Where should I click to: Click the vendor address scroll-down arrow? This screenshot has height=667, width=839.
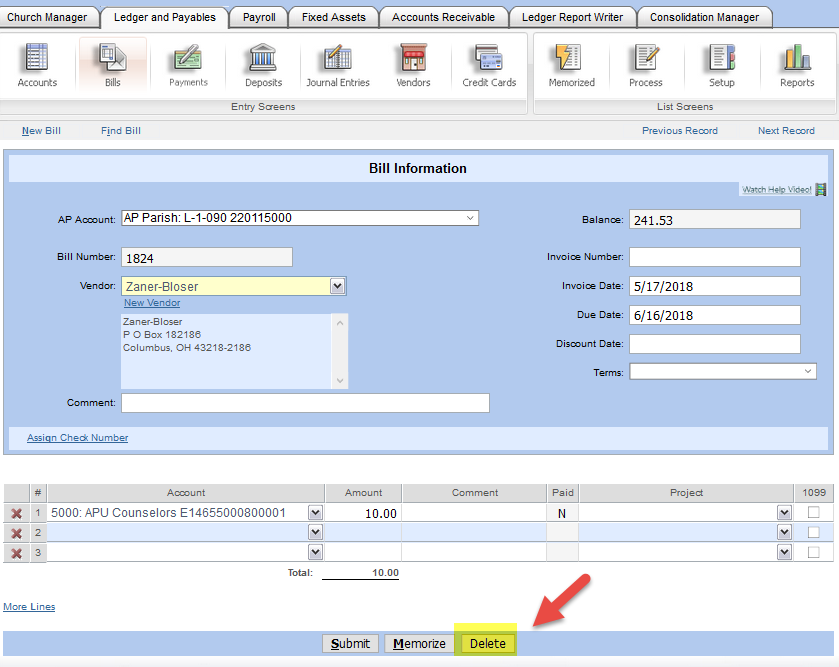340,381
